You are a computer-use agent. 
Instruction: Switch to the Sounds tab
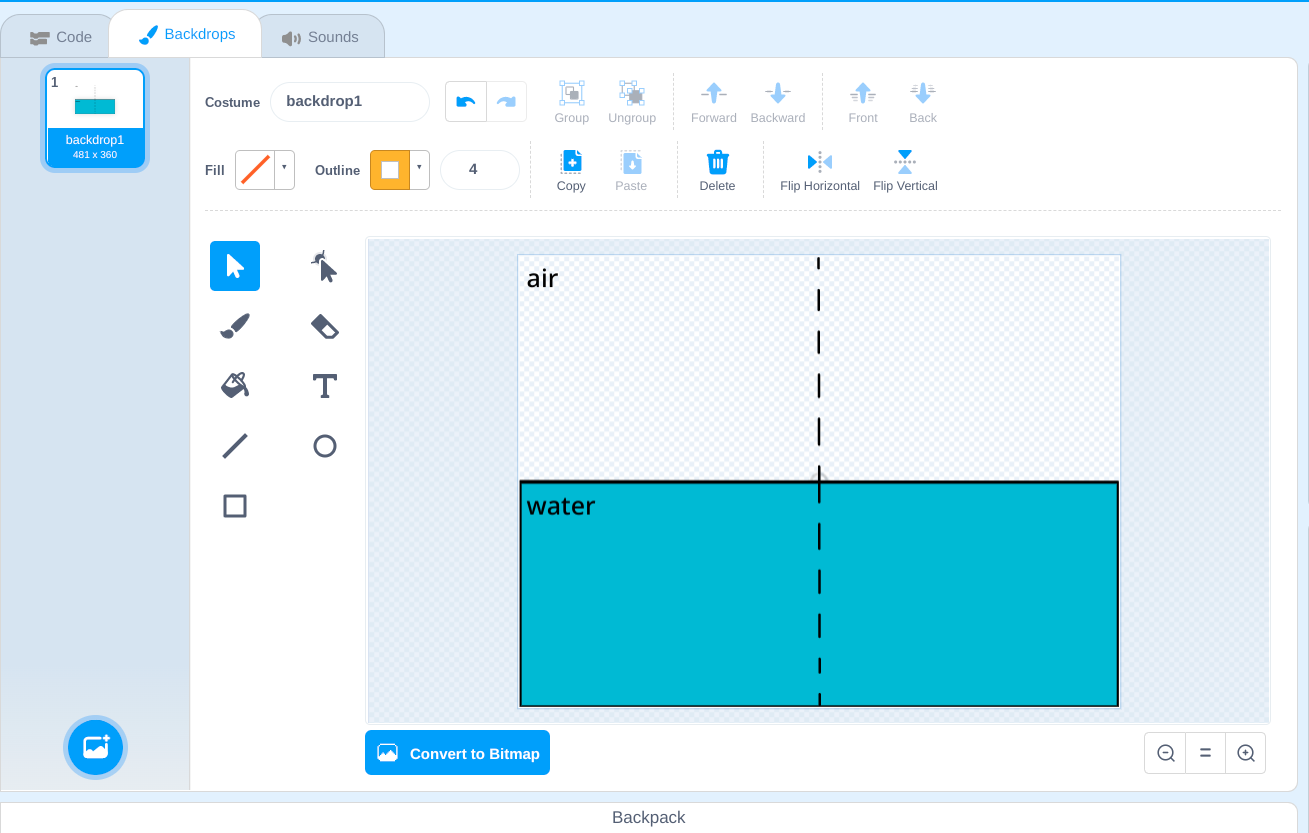(320, 37)
